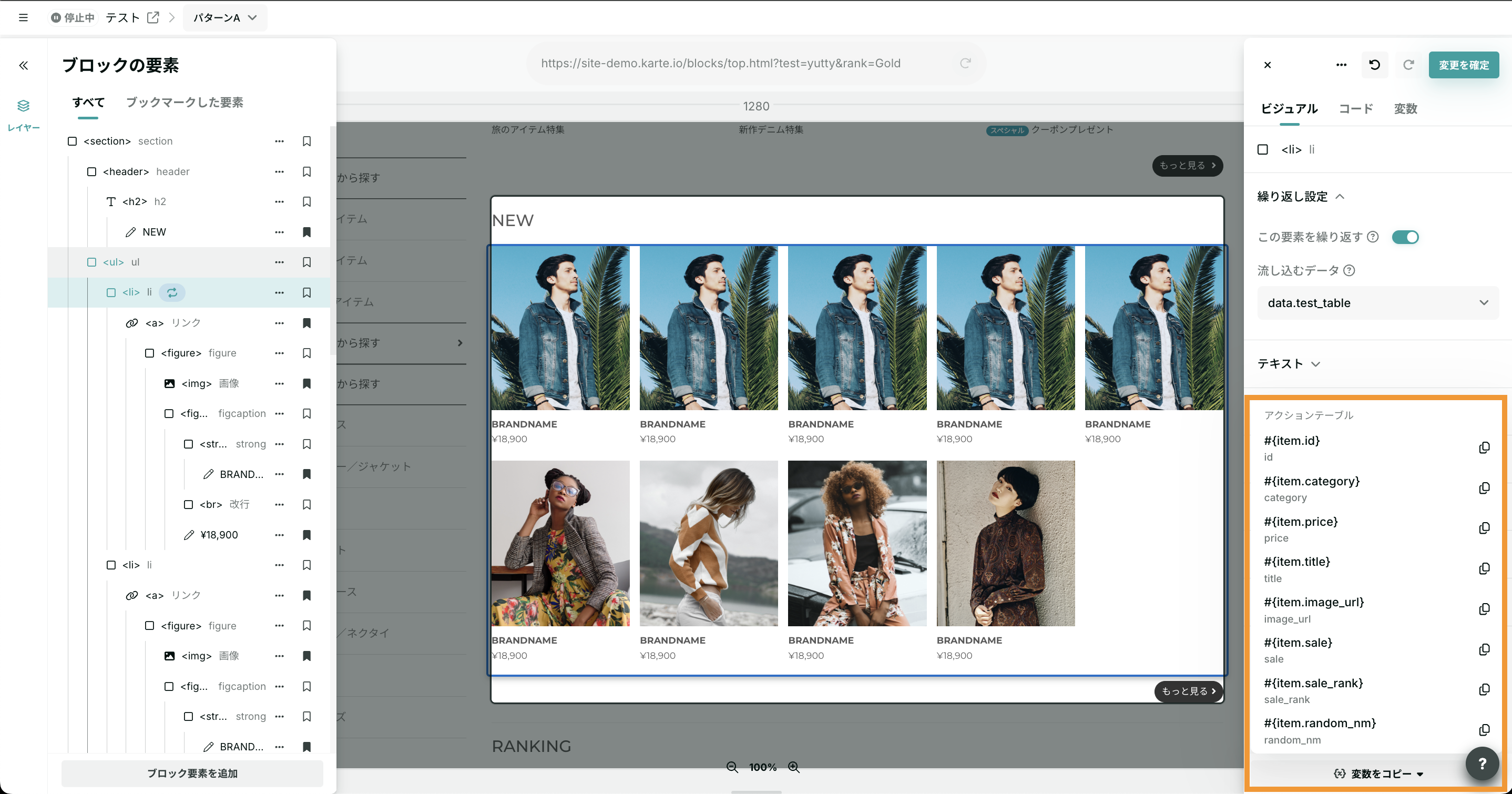Click the 変更を確定 button
This screenshot has height=794, width=1512.
[1463, 65]
